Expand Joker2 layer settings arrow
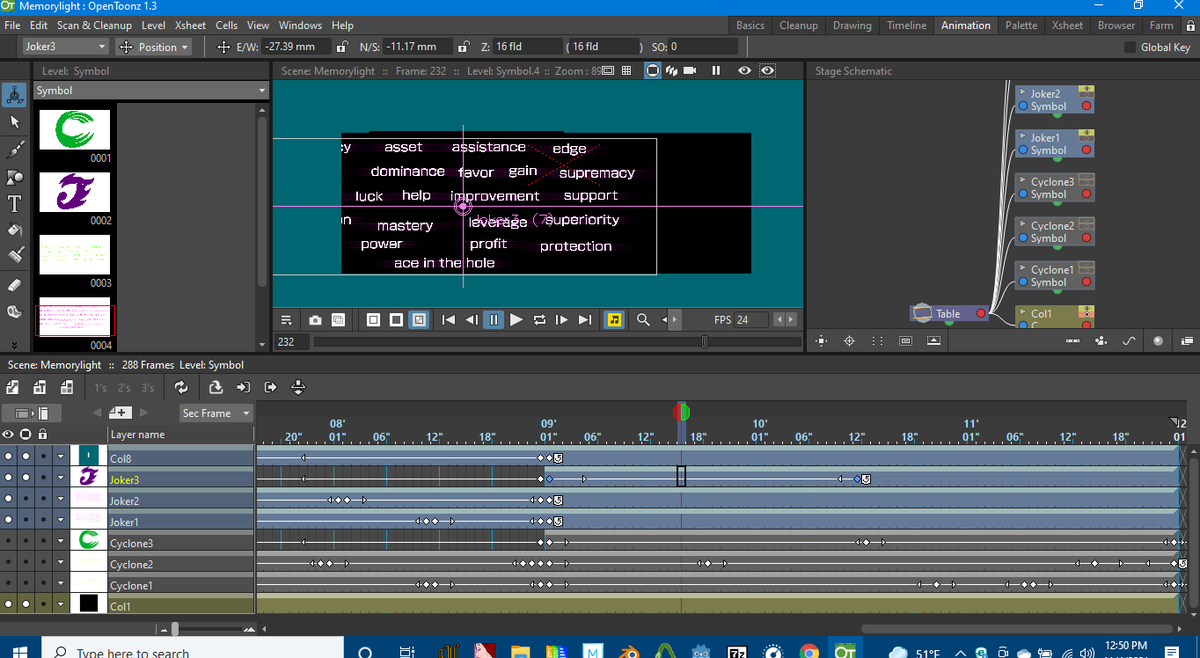This screenshot has width=1200, height=658. [61, 500]
